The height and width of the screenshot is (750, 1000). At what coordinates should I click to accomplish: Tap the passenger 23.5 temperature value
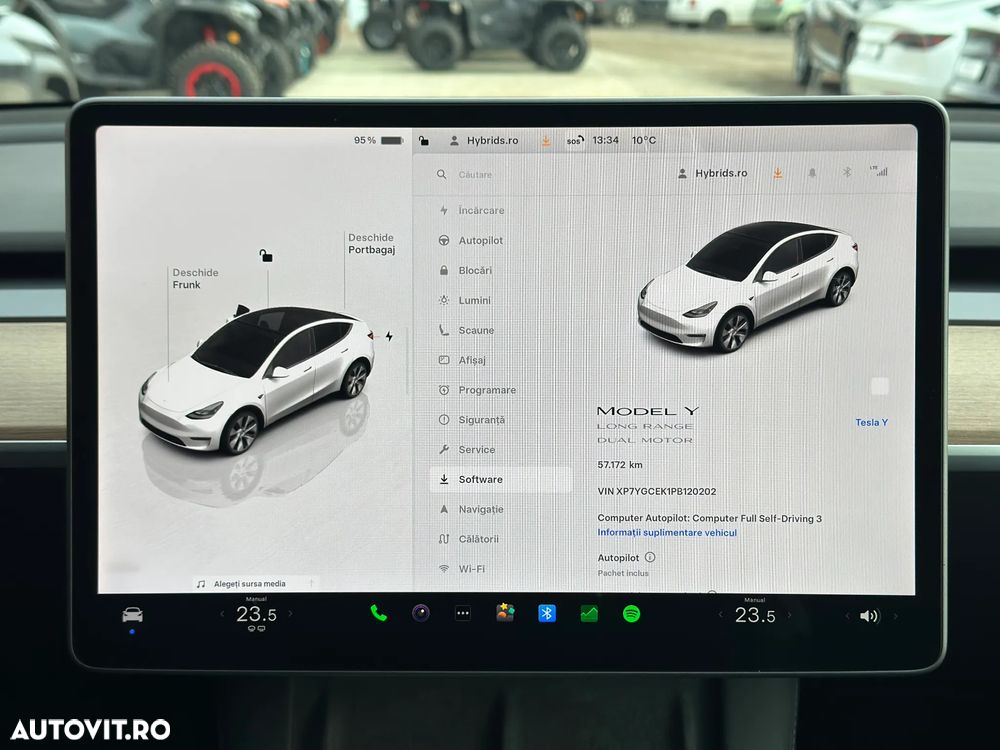tap(755, 615)
